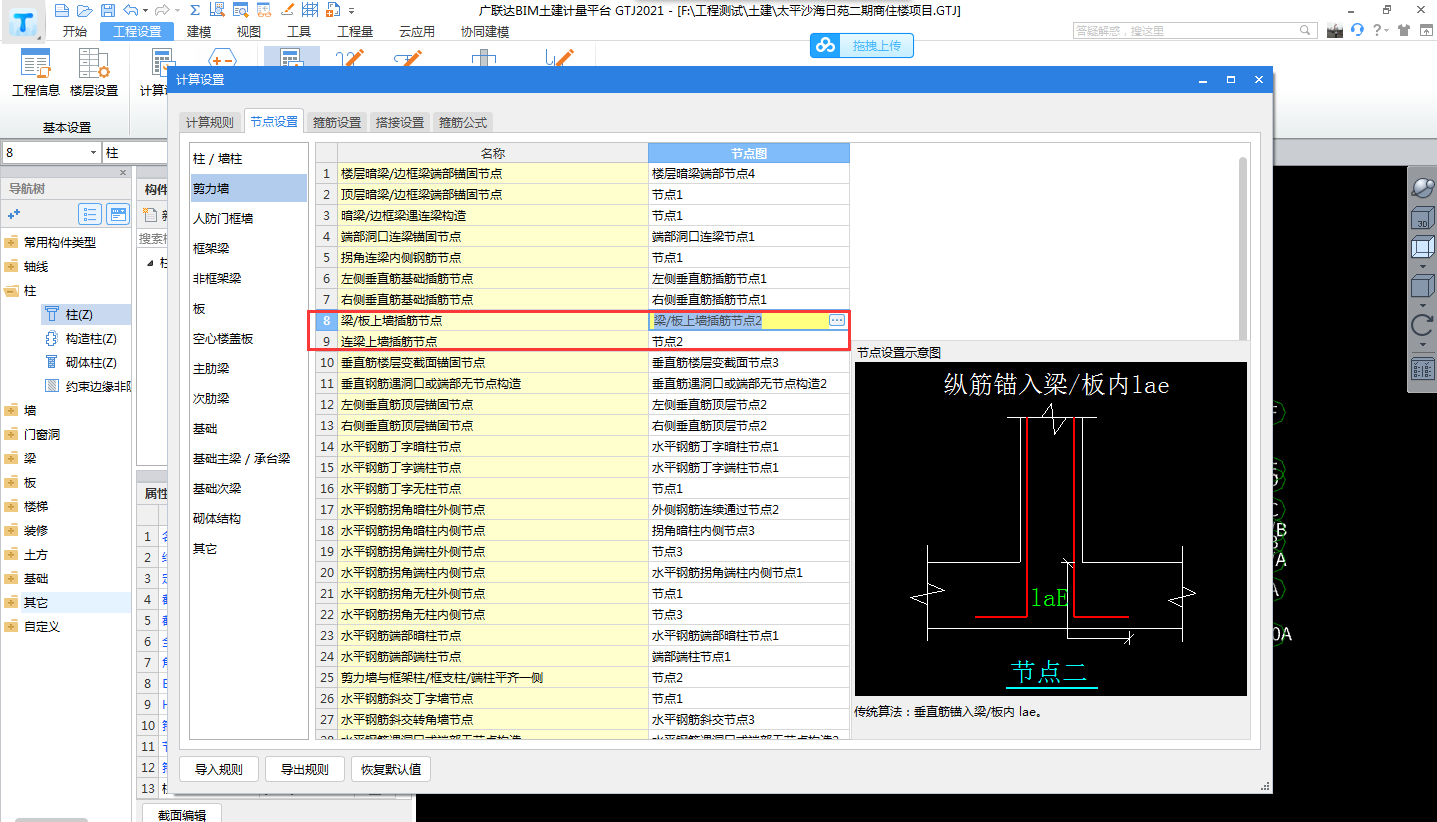
Task: Click the display settings checklist icon
Action: pos(1422,368)
